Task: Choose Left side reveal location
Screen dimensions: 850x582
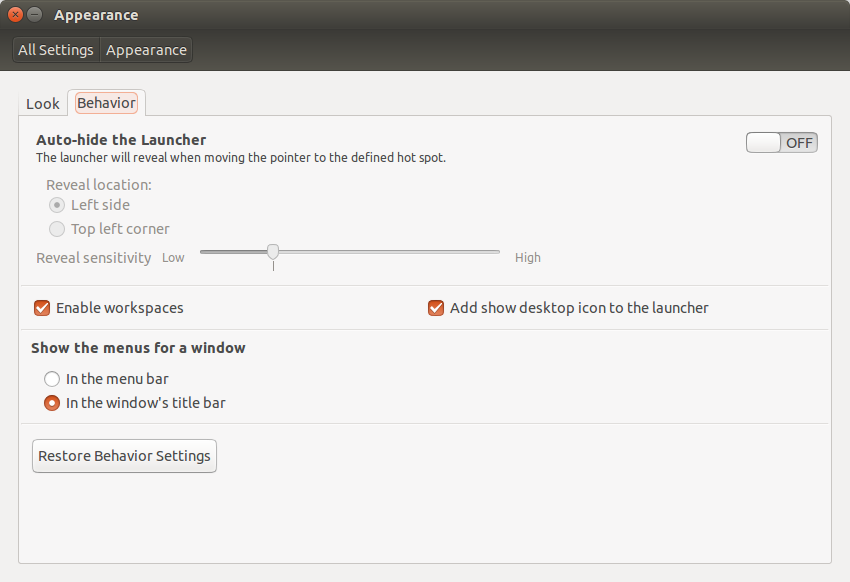Action: pos(58,205)
